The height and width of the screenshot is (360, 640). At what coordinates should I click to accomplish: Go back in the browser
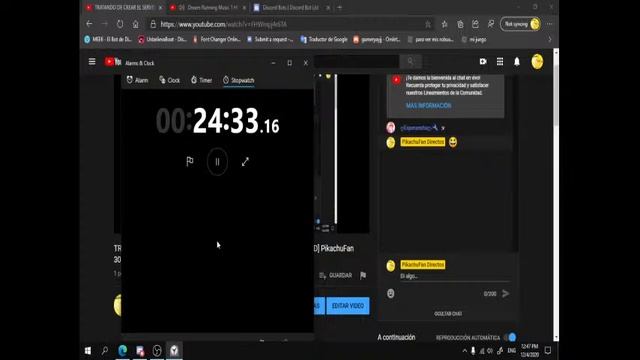pyautogui.click(x=89, y=24)
